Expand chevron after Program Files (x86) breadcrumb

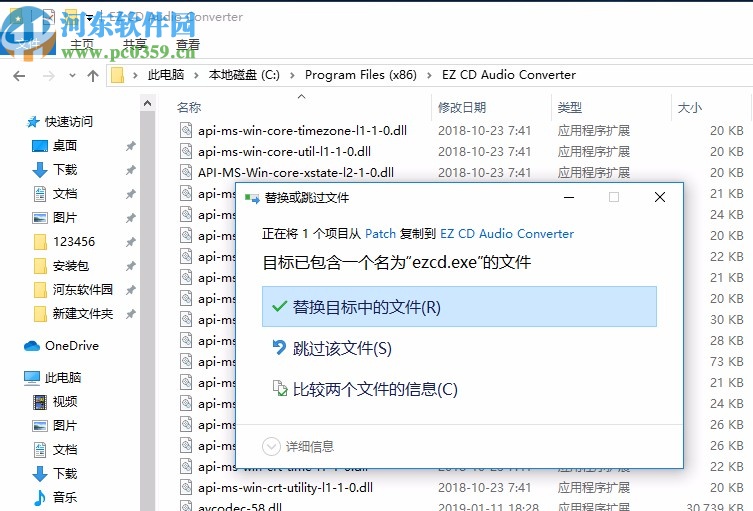click(429, 75)
